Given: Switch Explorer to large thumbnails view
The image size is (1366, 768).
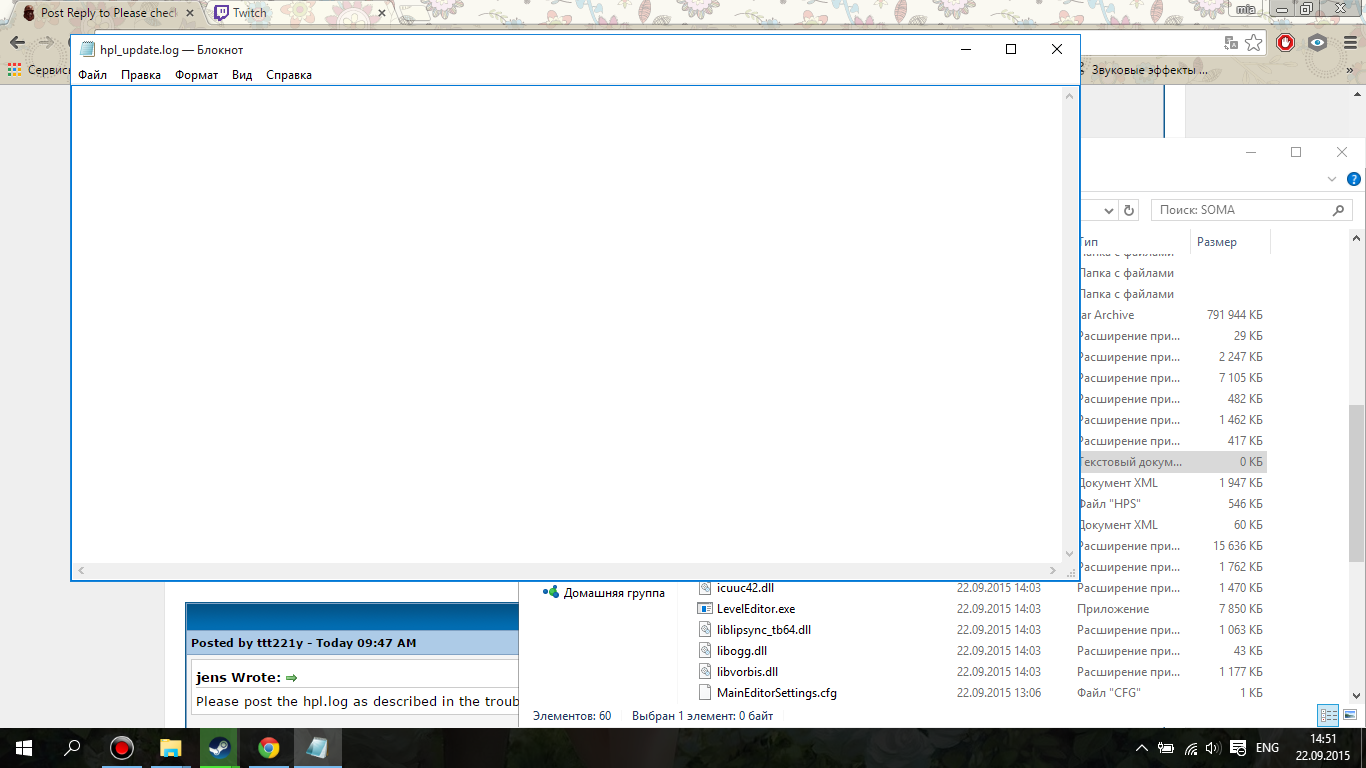Looking at the screenshot, I should pyautogui.click(x=1350, y=715).
